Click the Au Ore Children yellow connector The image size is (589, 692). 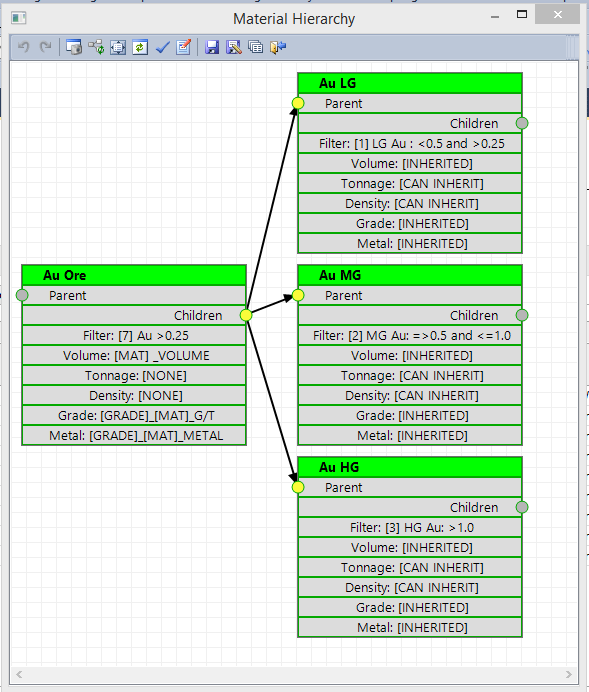pyautogui.click(x=246, y=315)
